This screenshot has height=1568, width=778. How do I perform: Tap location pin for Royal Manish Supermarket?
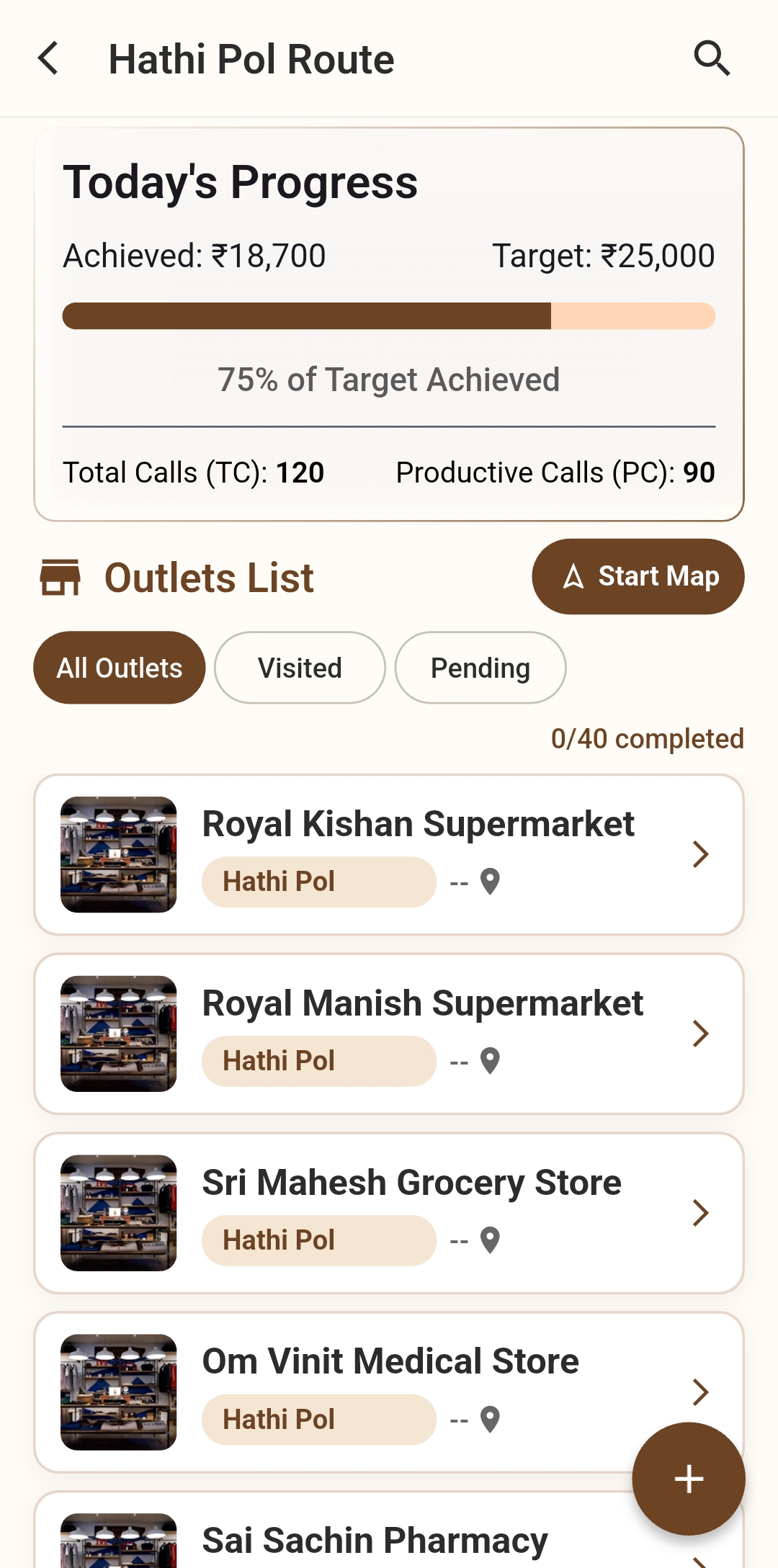pos(490,1061)
